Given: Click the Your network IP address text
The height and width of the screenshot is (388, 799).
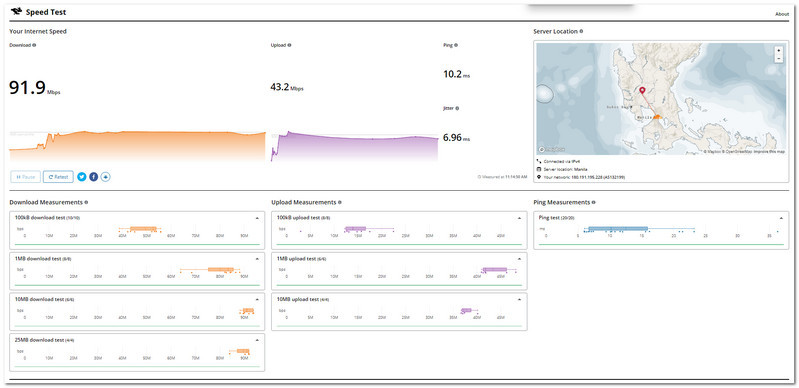Looking at the screenshot, I should pos(584,177).
